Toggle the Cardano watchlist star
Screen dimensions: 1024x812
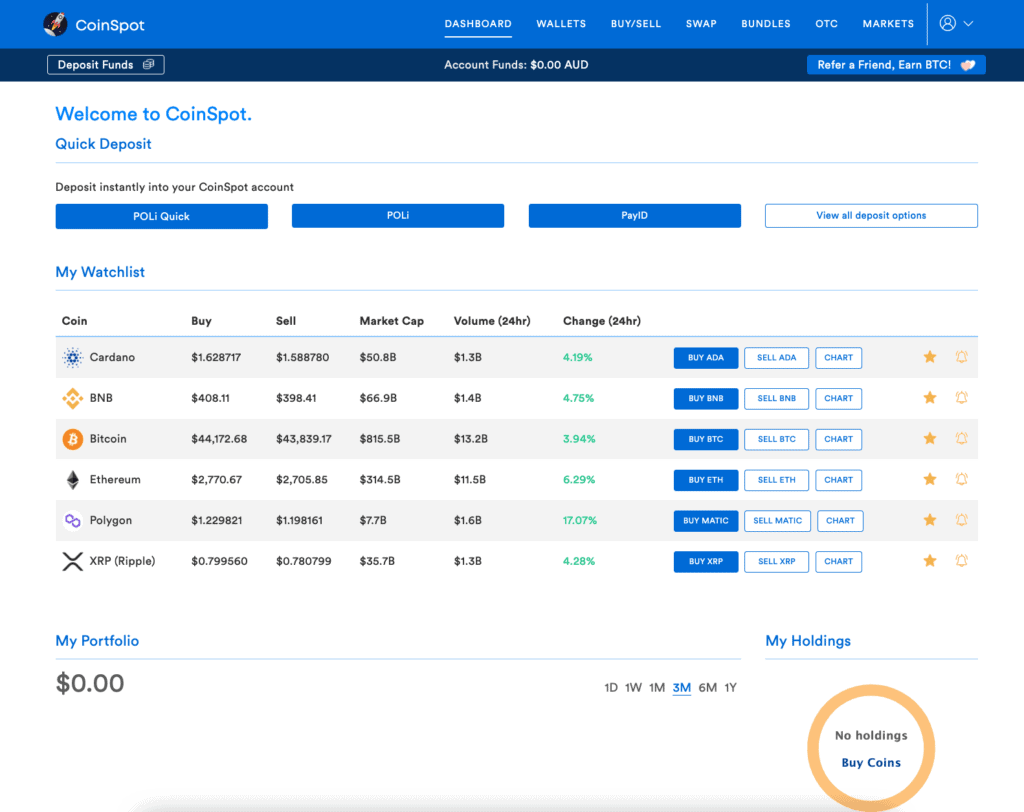[930, 357]
